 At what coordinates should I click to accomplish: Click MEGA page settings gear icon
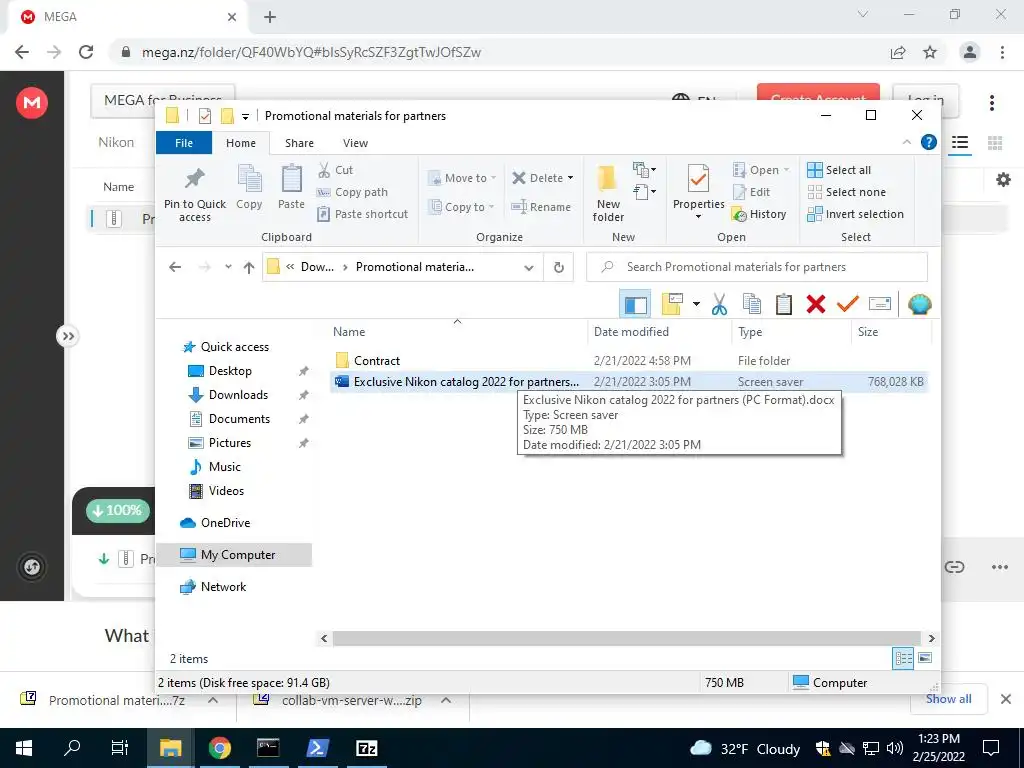coord(1003,180)
